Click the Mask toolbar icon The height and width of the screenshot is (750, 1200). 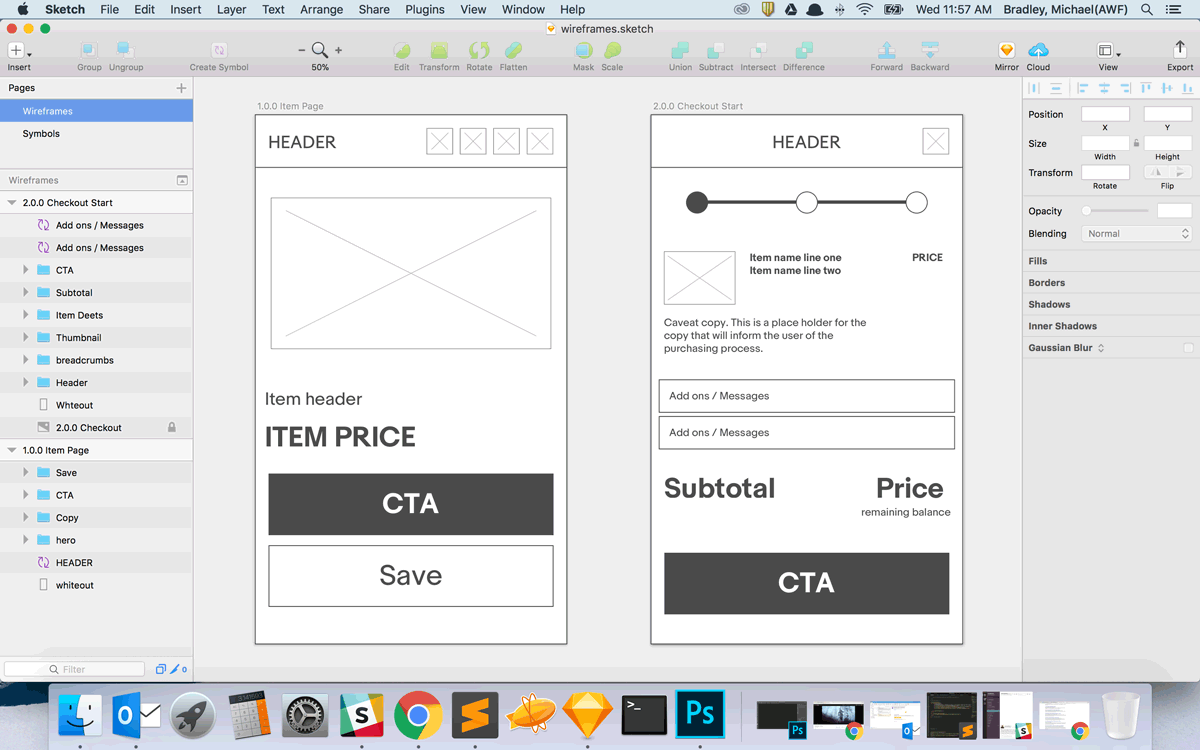583,51
